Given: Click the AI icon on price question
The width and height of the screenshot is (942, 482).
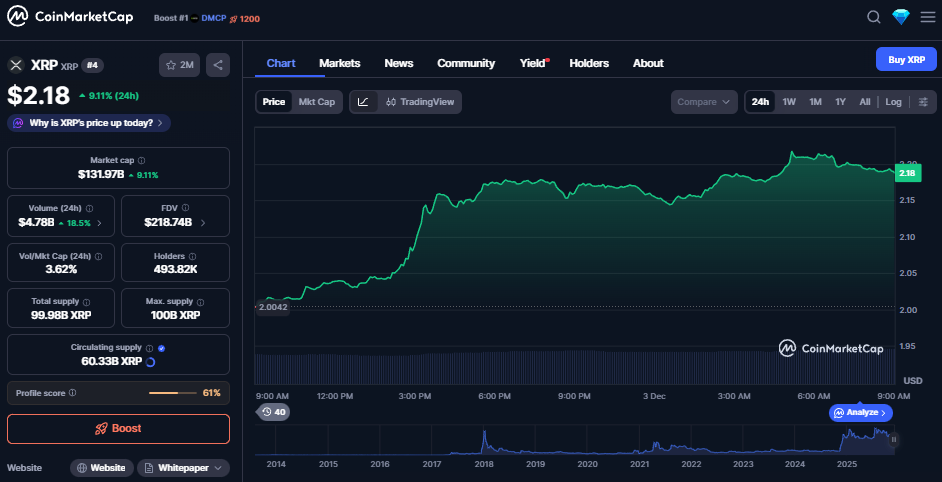Looking at the screenshot, I should [x=18, y=123].
